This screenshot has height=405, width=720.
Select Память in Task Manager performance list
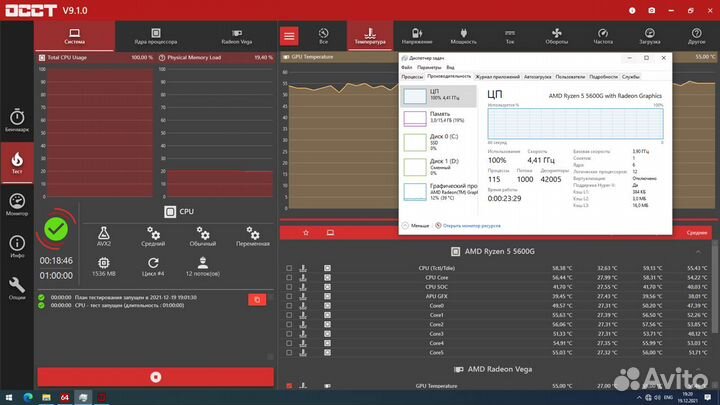[439, 118]
